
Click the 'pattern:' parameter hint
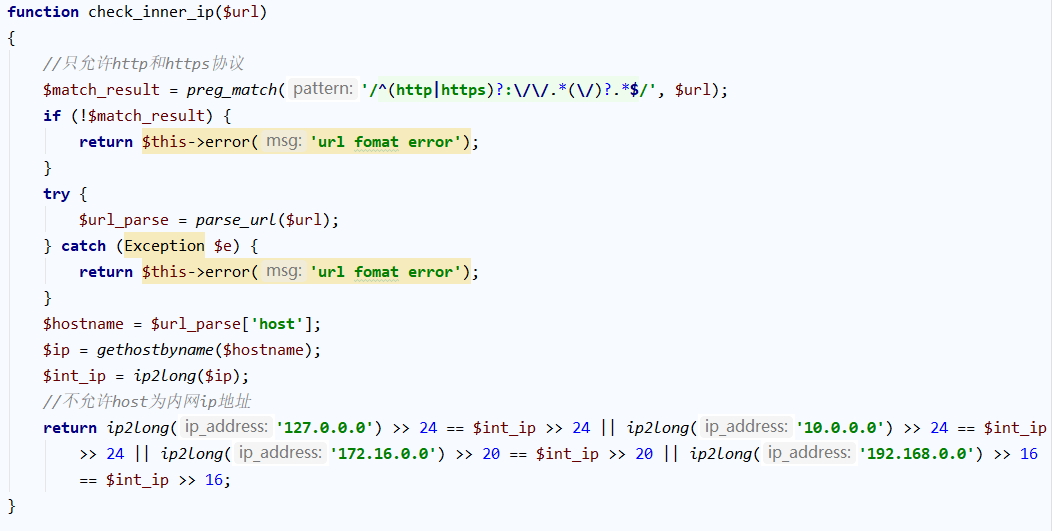coord(323,89)
